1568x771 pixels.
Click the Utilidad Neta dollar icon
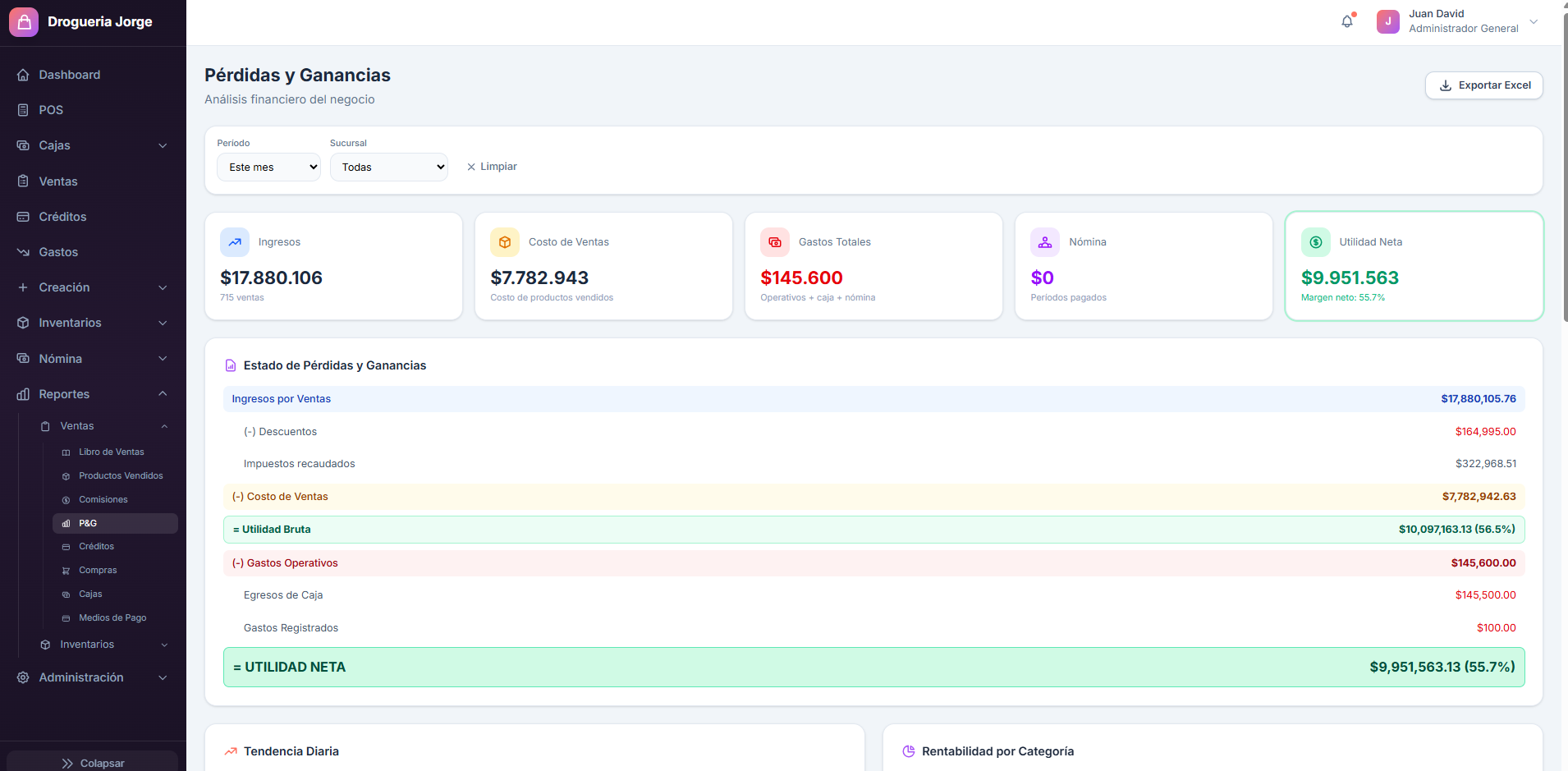tap(1315, 241)
